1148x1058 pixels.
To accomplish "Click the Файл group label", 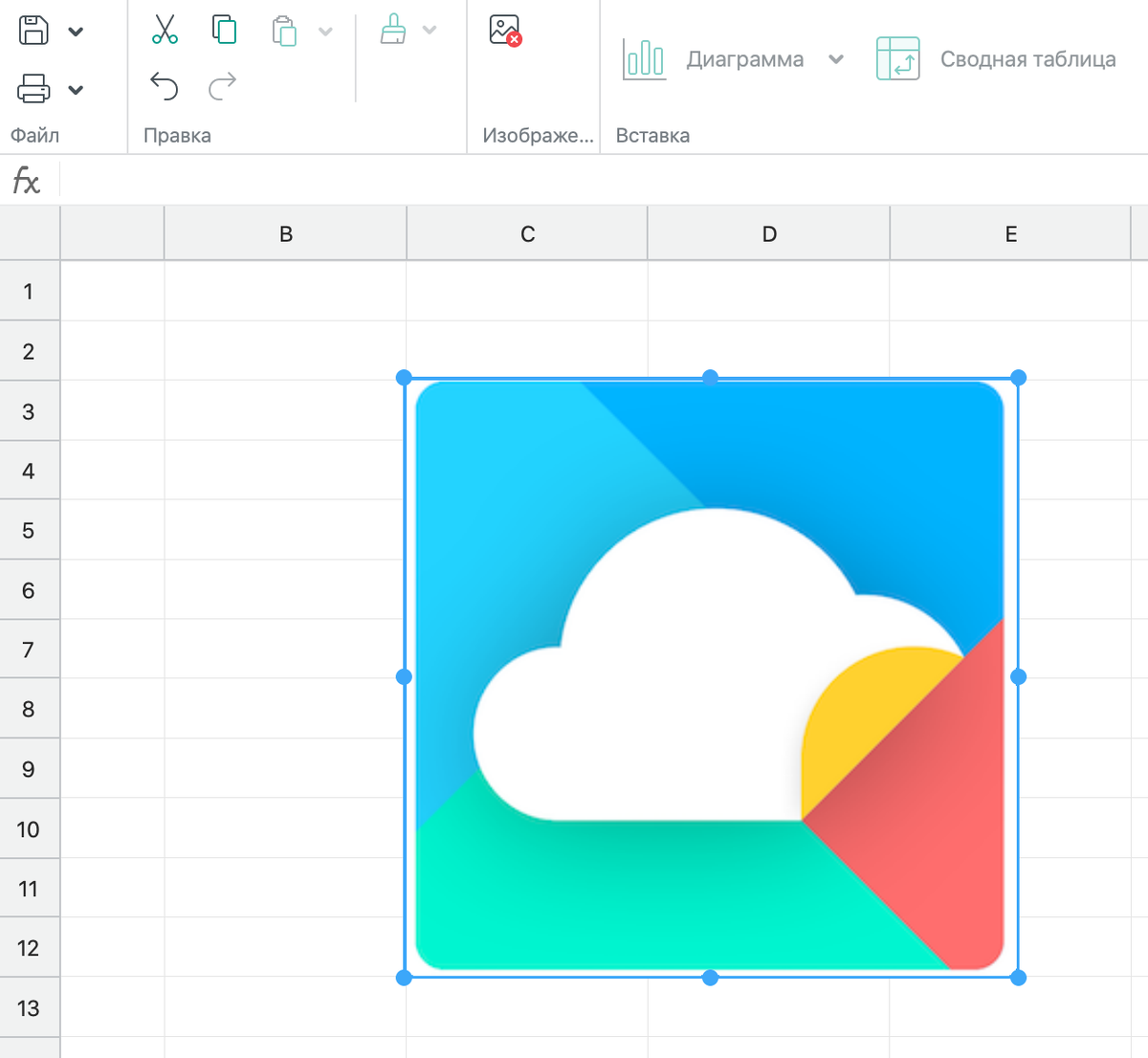I will (35, 135).
